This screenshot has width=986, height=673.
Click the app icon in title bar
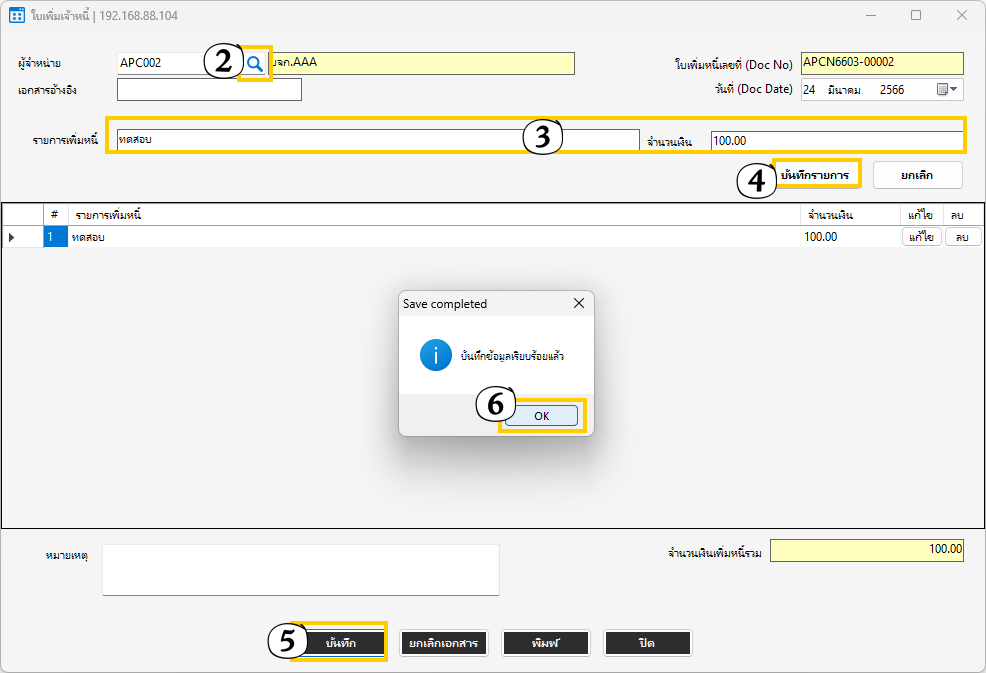[17, 16]
